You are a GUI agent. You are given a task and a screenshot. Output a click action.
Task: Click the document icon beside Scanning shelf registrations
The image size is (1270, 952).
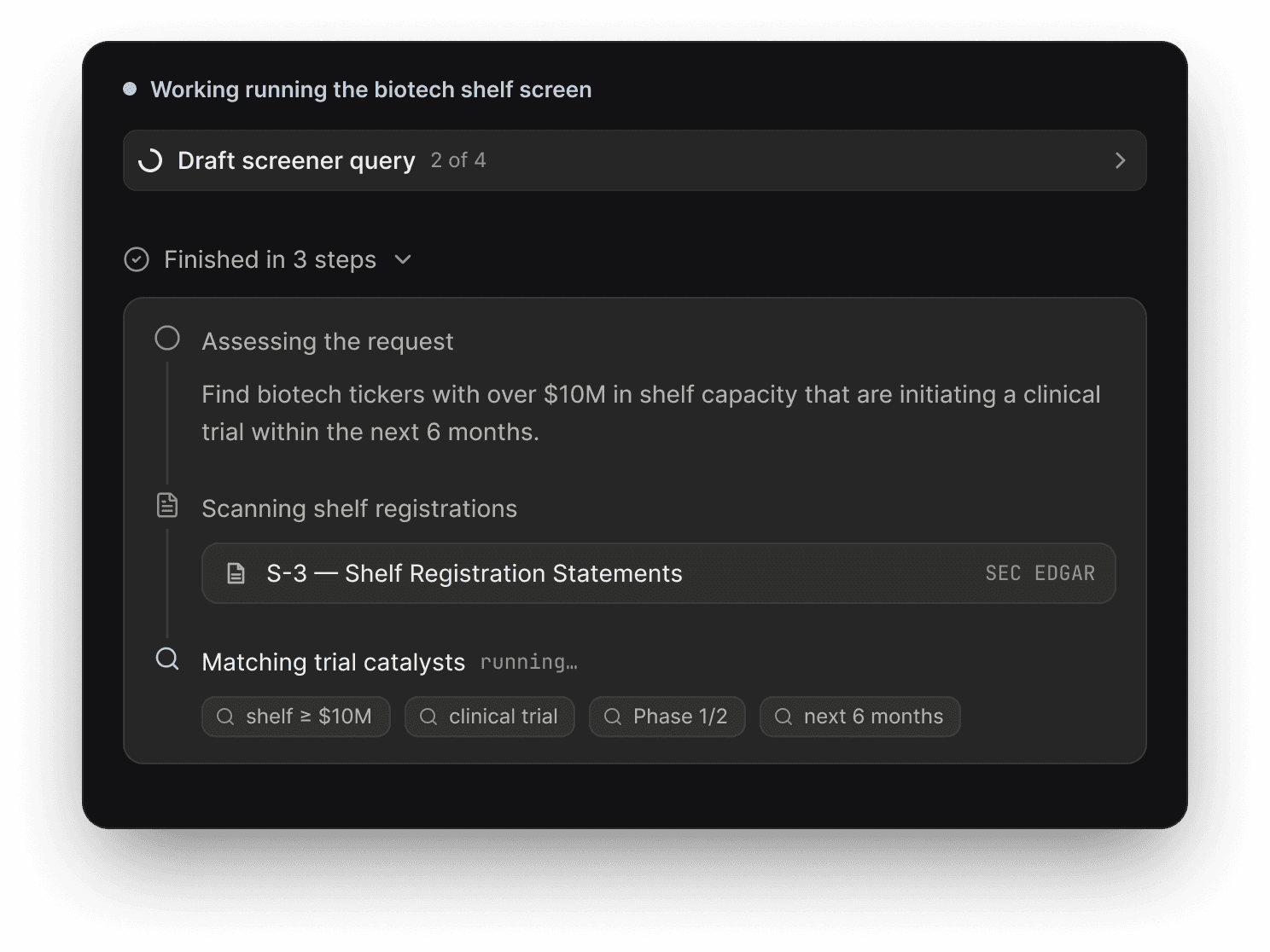point(167,505)
